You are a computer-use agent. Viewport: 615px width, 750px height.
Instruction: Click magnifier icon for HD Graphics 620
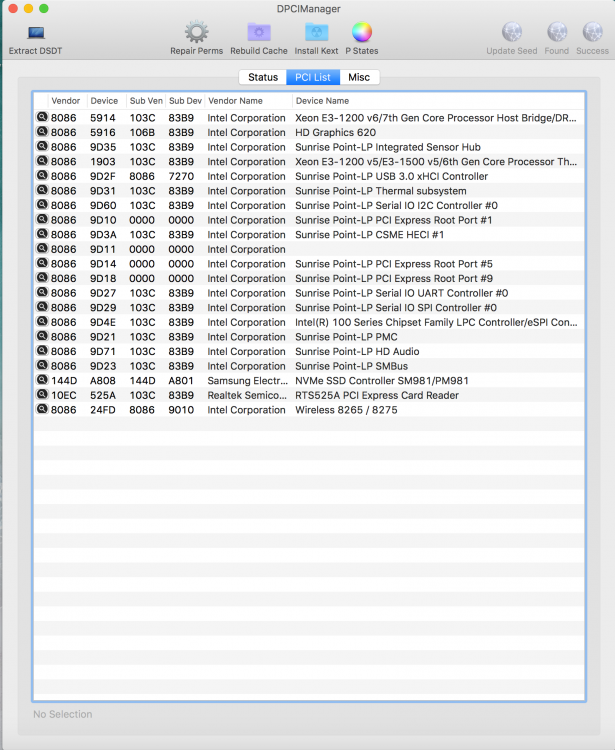42,132
